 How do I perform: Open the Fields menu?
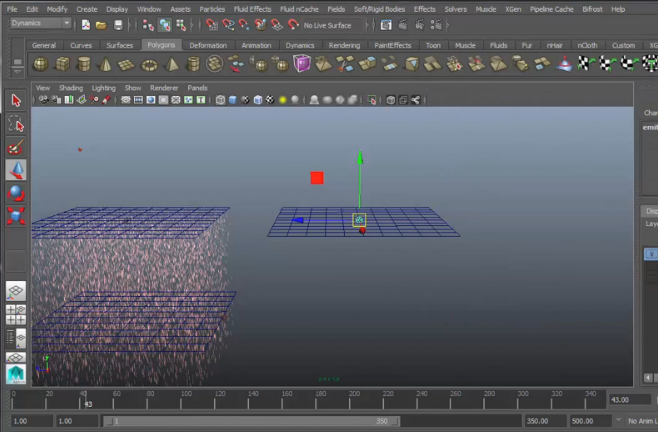[x=336, y=9]
